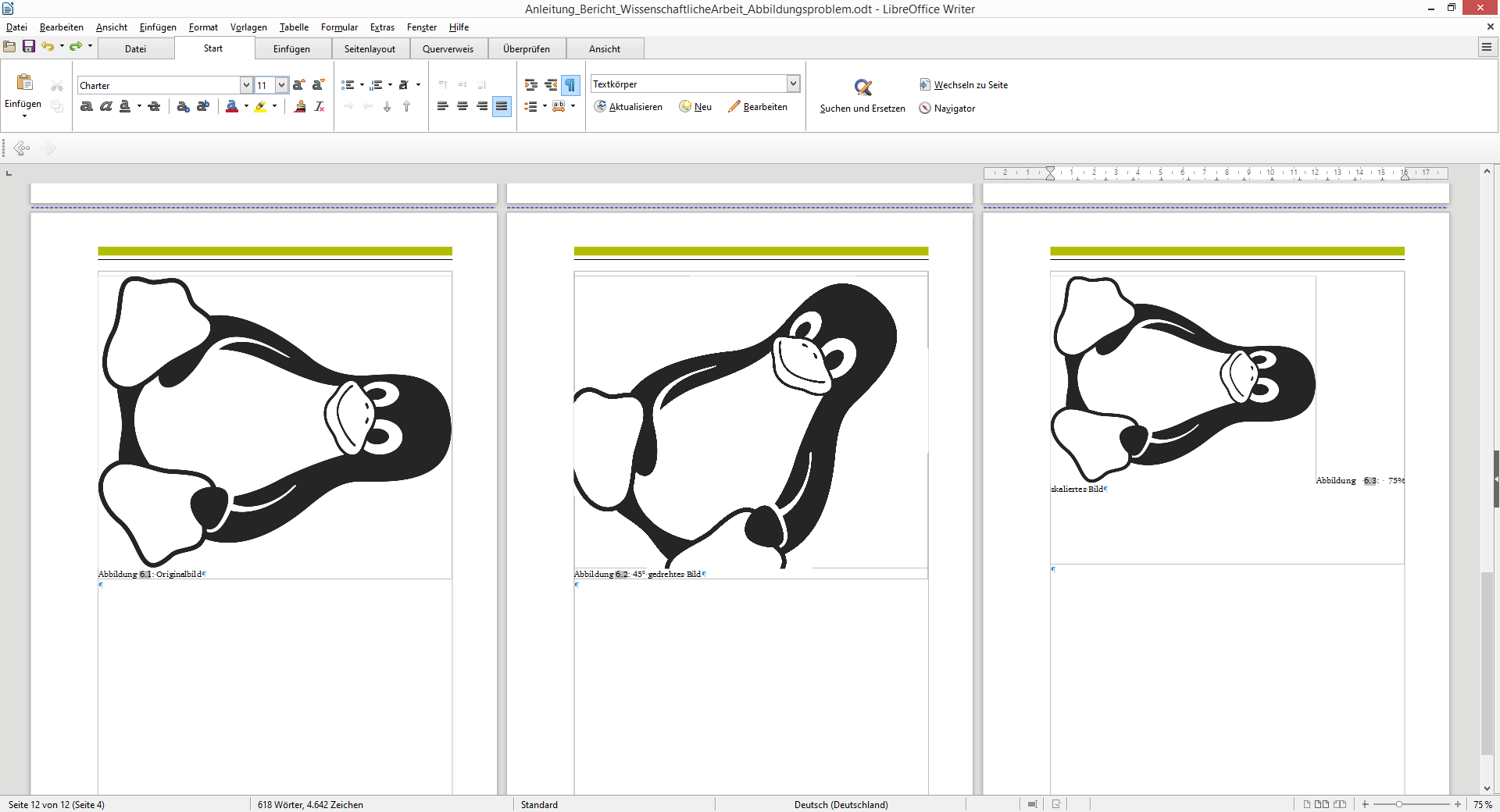Screen dimensions: 1500x812
Task: Open the Datei menu
Action: point(16,27)
